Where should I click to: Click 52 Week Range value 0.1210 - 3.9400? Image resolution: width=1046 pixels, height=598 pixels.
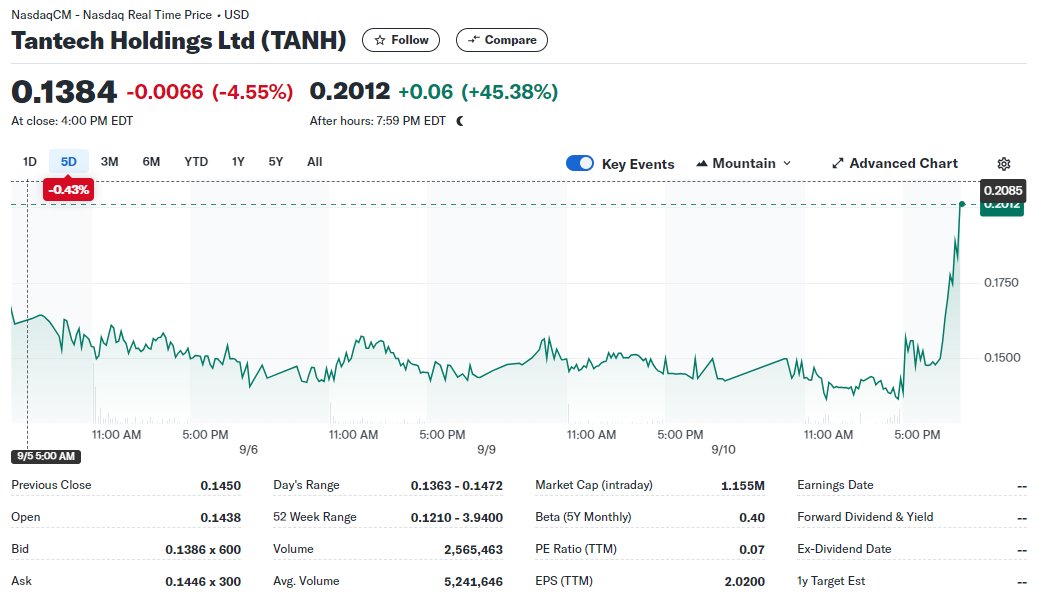pos(456,518)
